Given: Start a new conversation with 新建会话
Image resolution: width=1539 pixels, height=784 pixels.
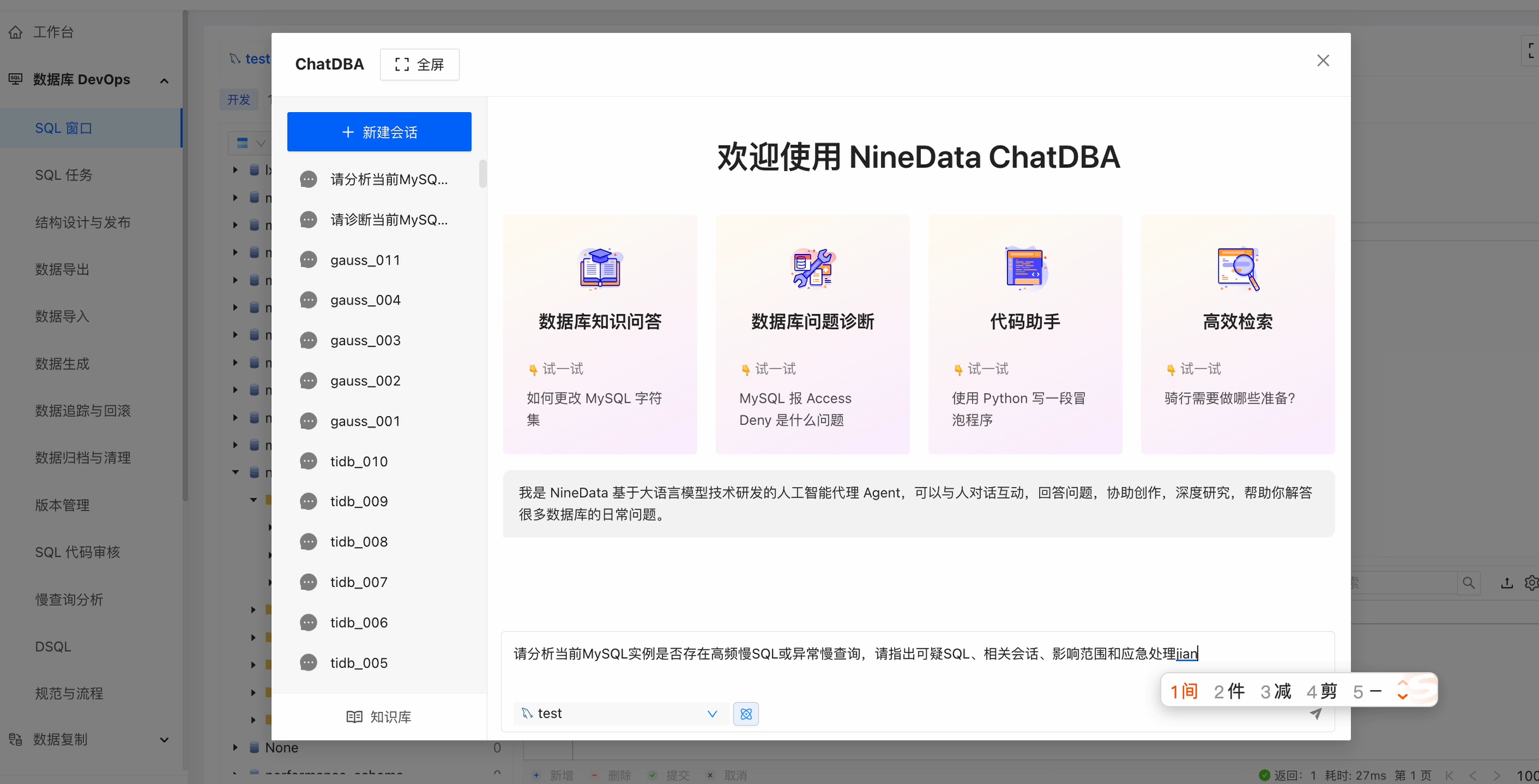Looking at the screenshot, I should pos(379,132).
